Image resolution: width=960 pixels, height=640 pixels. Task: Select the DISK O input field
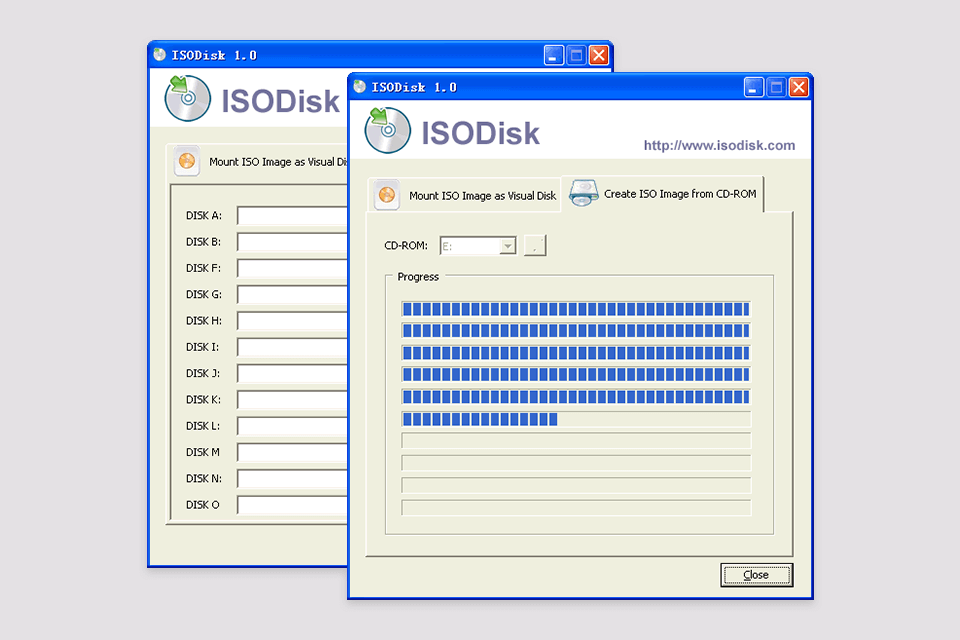click(x=291, y=505)
